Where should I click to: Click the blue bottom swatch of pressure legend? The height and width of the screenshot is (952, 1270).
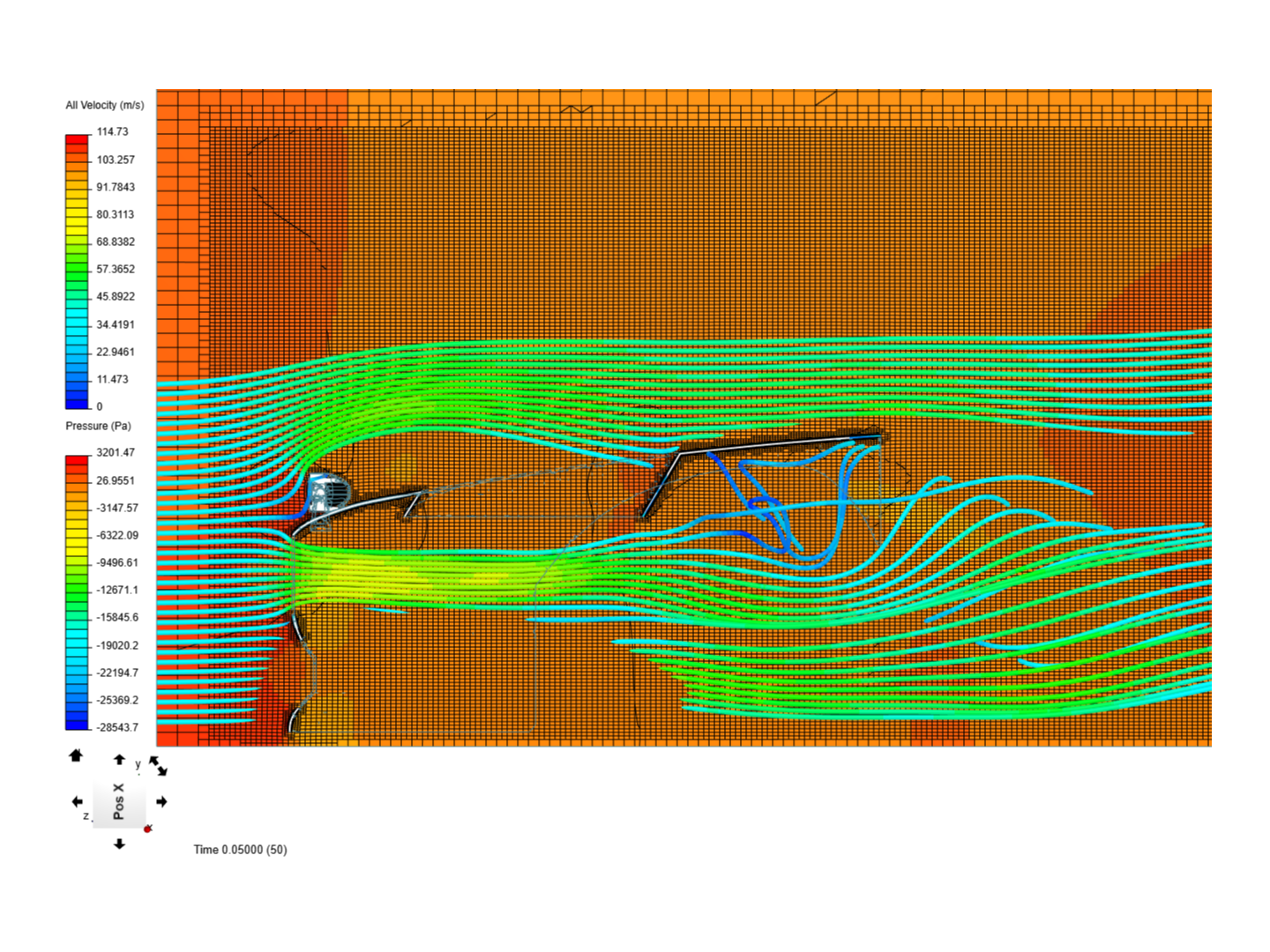click(x=77, y=725)
